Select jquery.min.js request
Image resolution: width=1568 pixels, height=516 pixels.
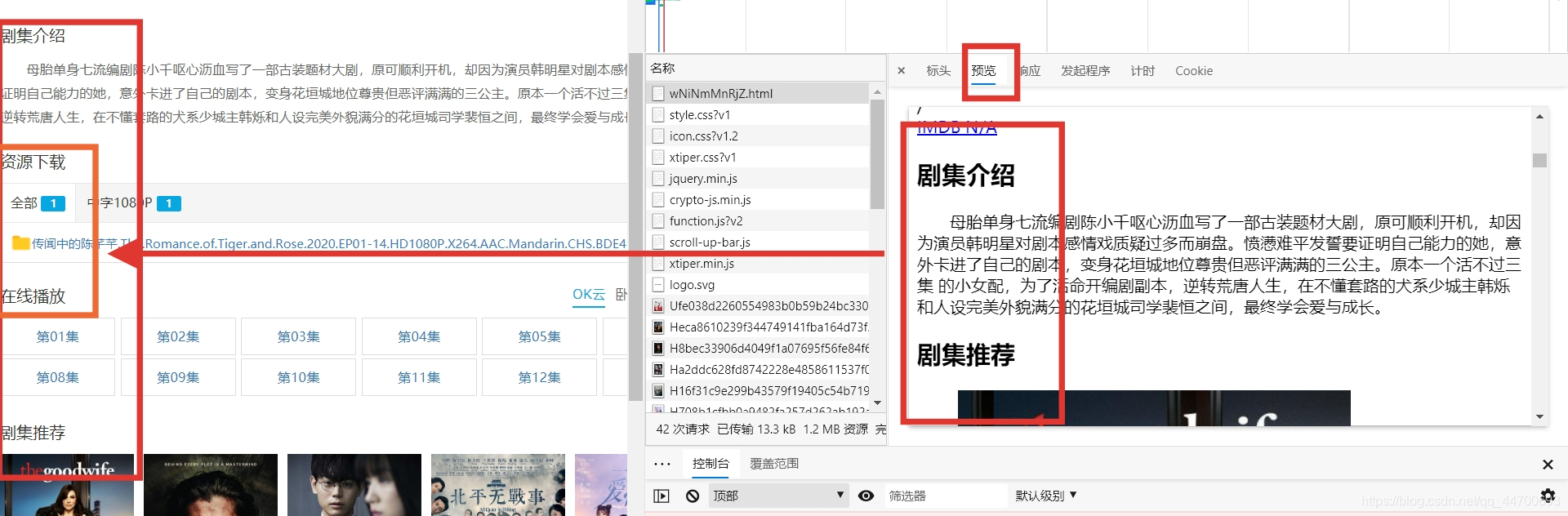pos(759,178)
